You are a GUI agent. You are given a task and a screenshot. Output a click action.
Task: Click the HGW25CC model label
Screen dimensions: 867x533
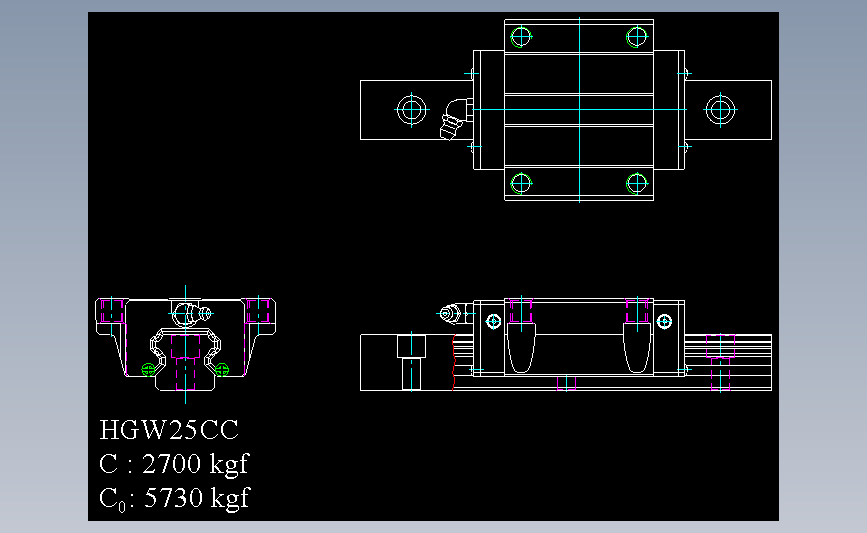point(169,430)
